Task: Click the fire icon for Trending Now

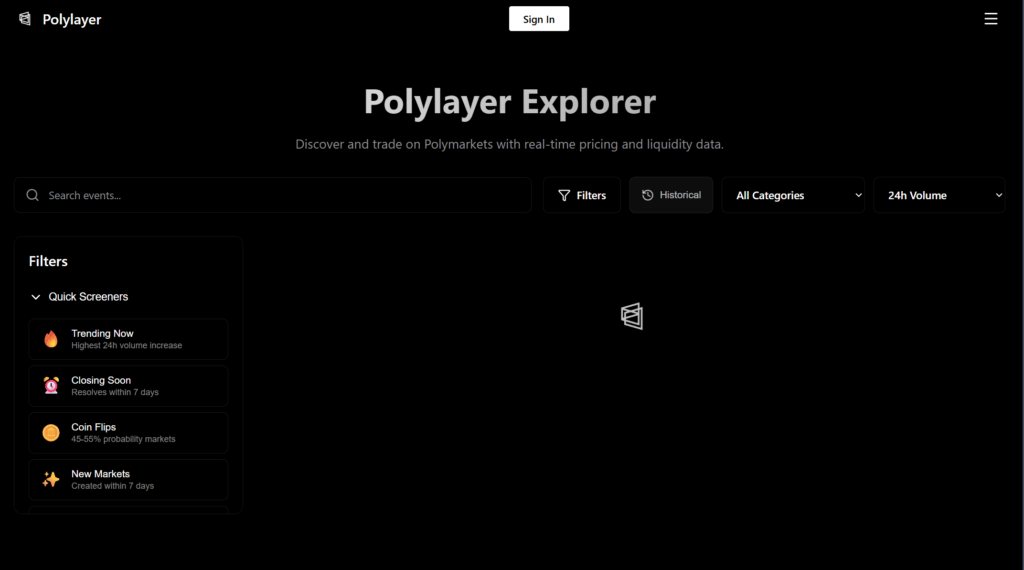Action: coord(51,339)
